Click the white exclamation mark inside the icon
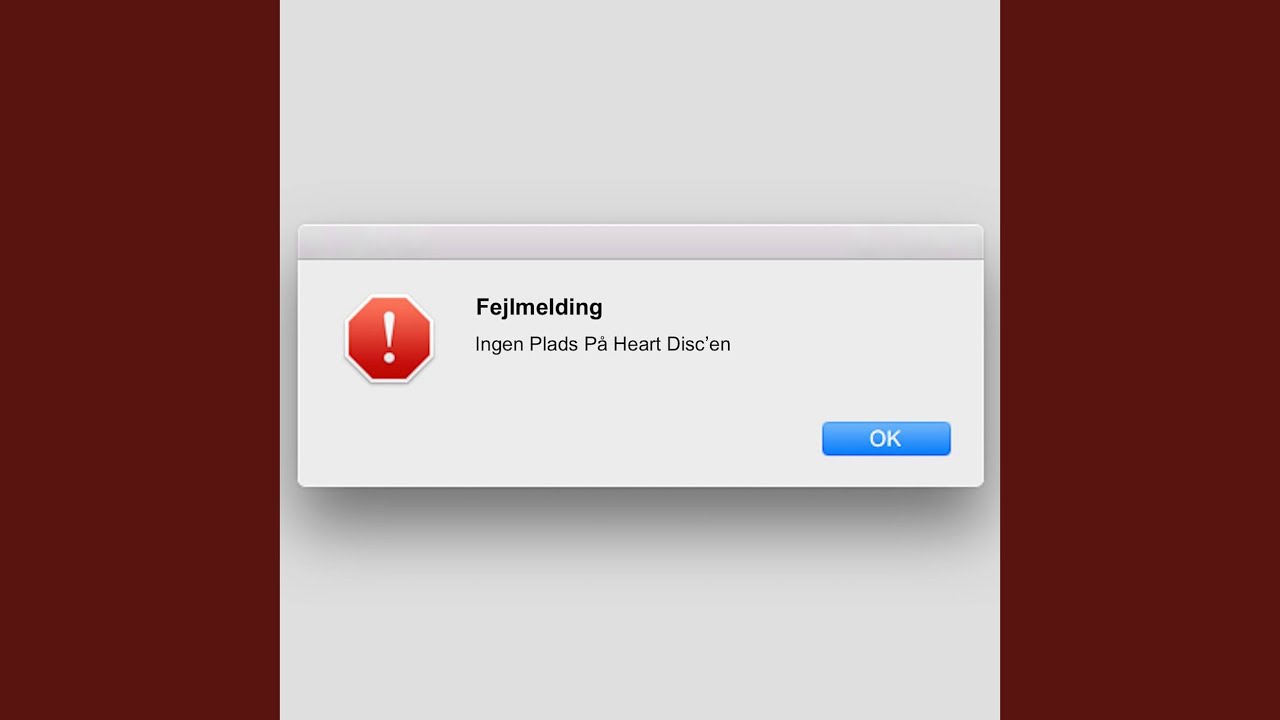This screenshot has width=1280, height=720. (x=389, y=338)
